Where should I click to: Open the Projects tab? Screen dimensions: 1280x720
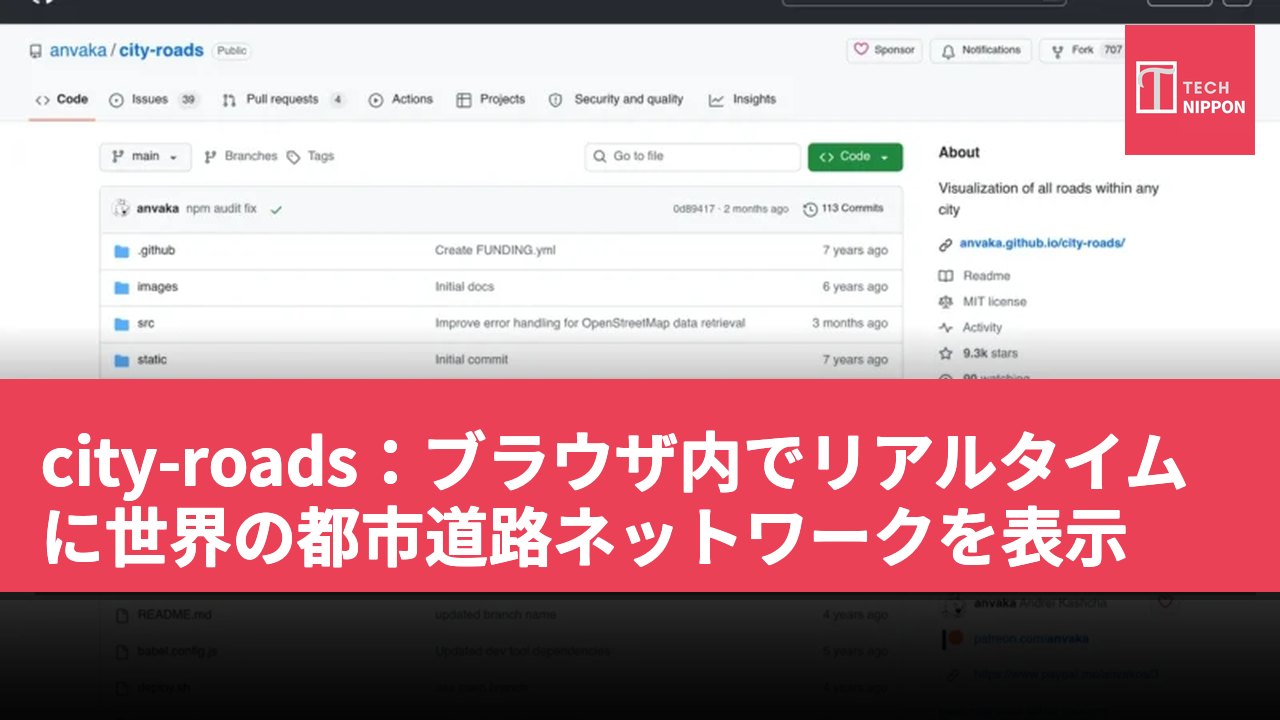(491, 100)
